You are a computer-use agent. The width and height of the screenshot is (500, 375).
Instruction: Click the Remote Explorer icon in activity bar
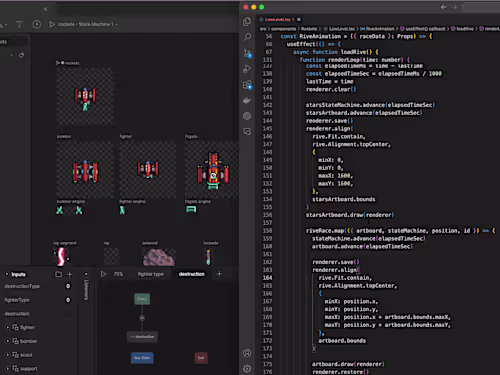click(x=247, y=132)
